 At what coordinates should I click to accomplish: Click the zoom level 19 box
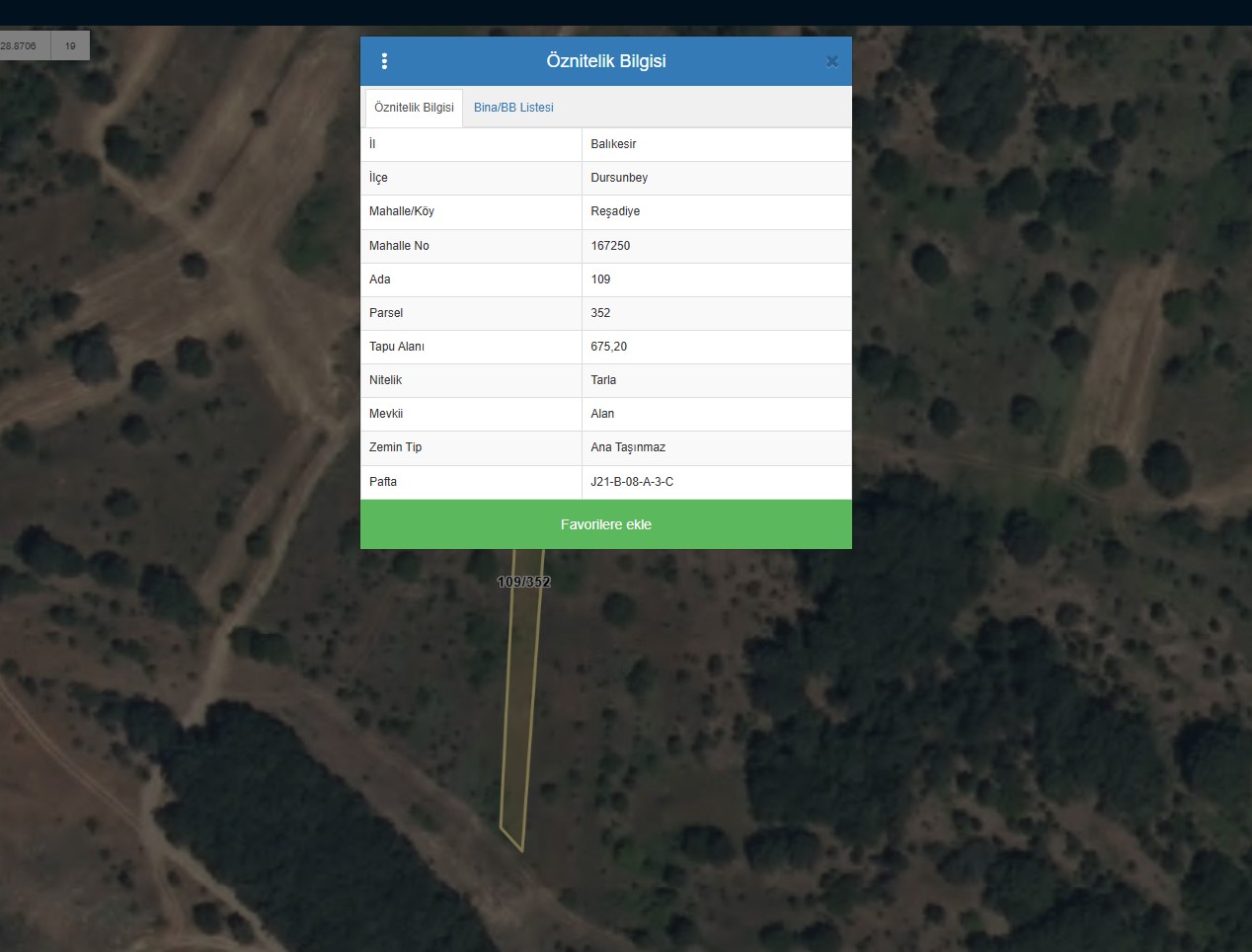(x=70, y=45)
